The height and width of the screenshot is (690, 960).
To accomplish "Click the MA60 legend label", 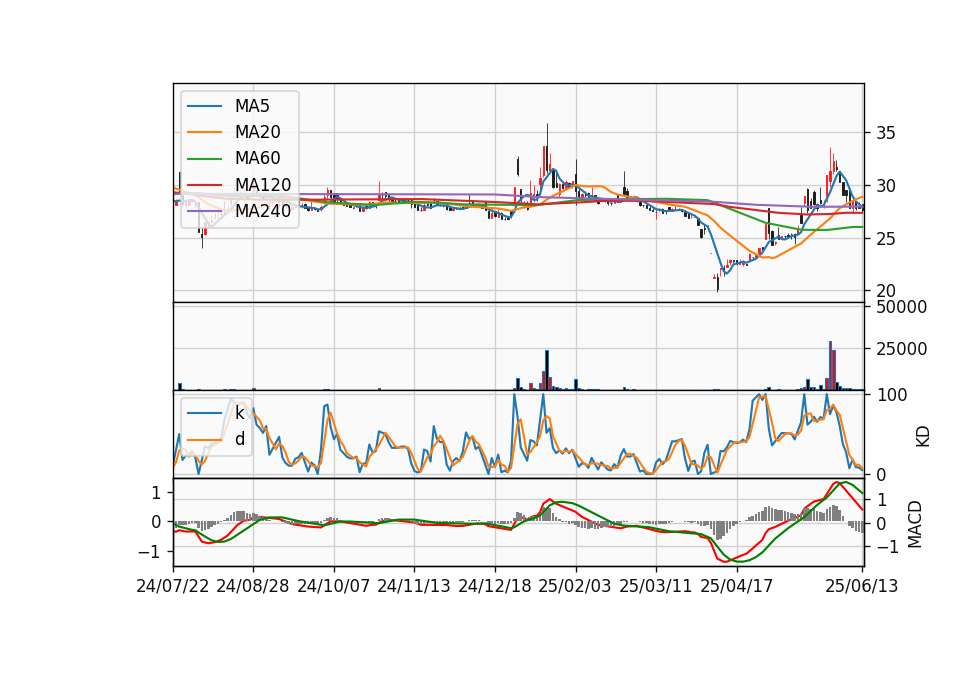I will [x=257, y=159].
